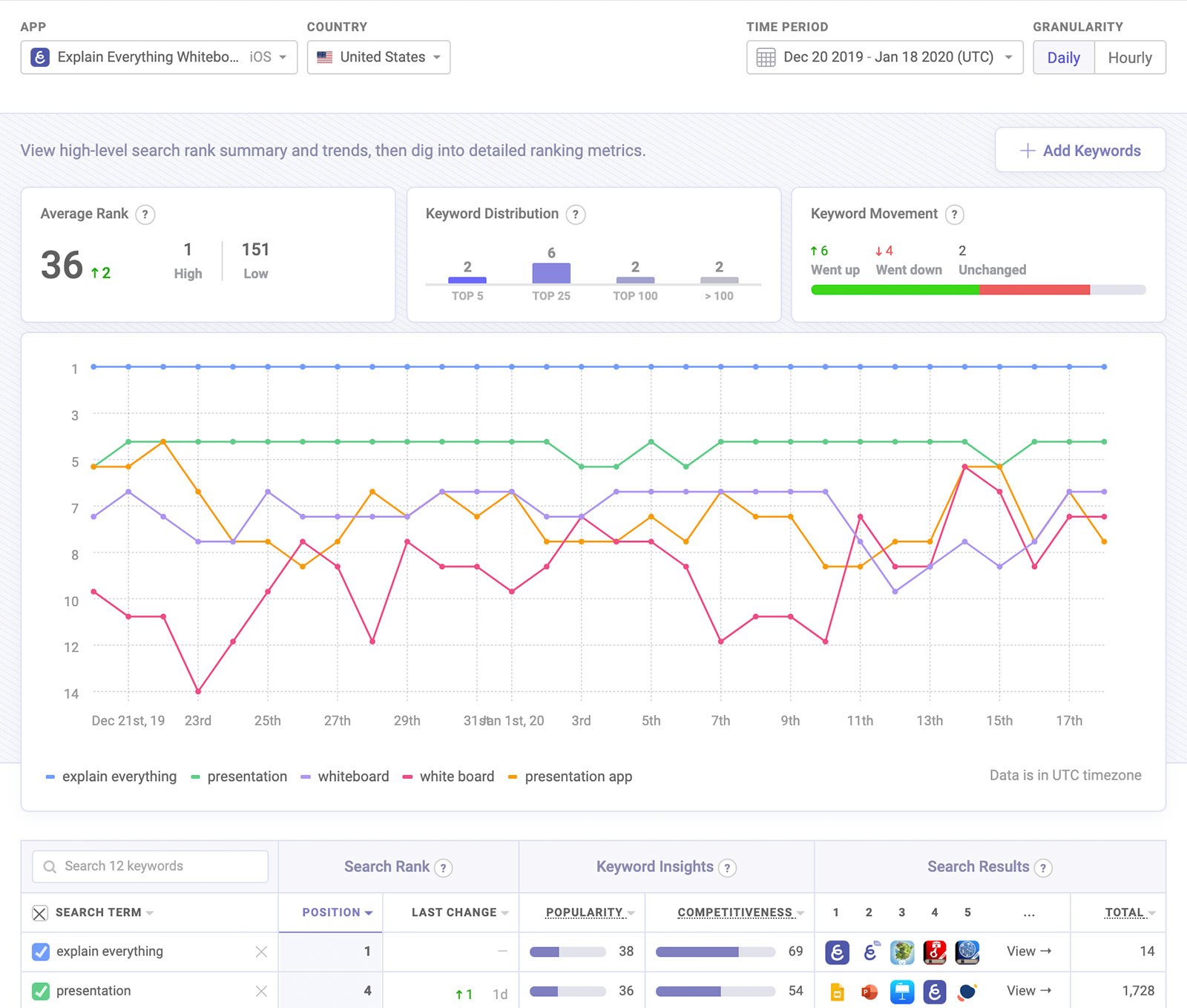Open the Average Rank help tooltip

145,214
